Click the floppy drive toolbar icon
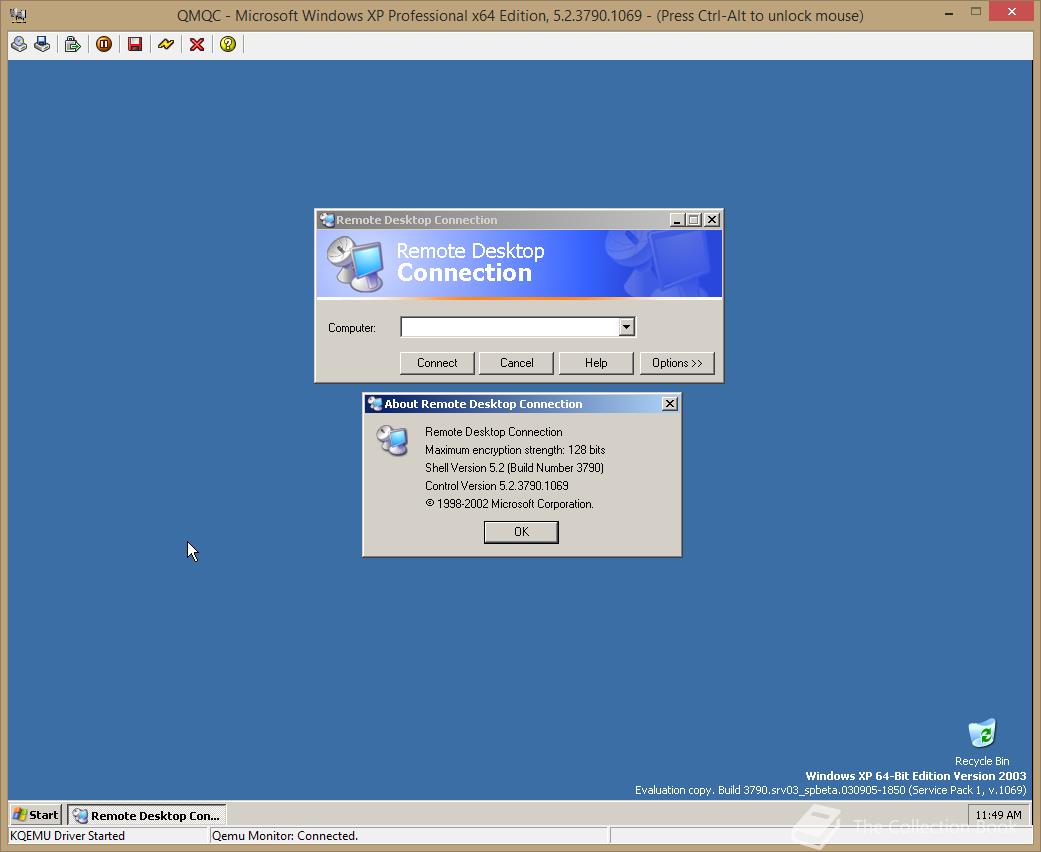Screen dimensions: 1041x852 [42, 44]
